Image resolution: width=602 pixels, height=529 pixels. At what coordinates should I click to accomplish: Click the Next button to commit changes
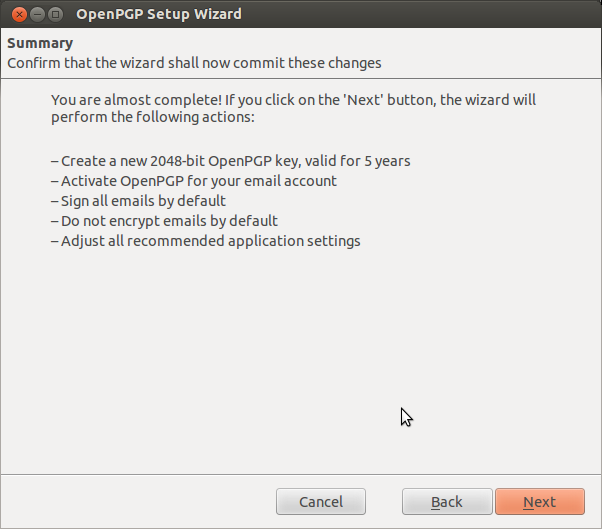tap(539, 501)
